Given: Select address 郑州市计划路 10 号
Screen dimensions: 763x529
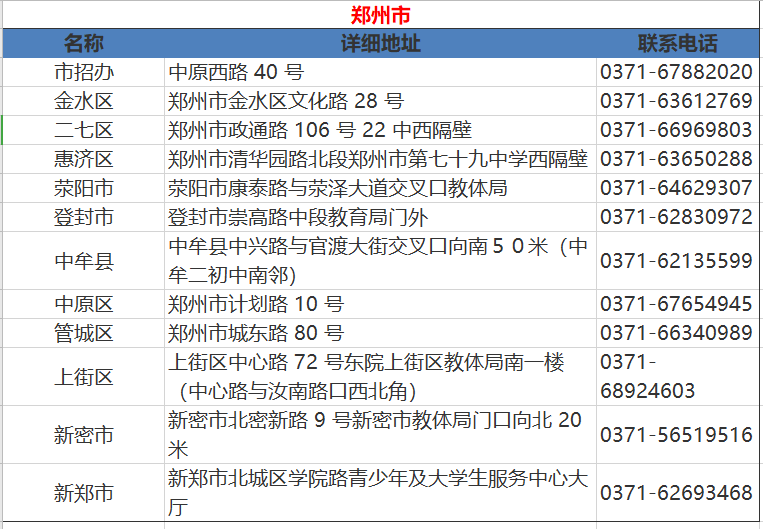Looking at the screenshot, I should pos(381,304).
